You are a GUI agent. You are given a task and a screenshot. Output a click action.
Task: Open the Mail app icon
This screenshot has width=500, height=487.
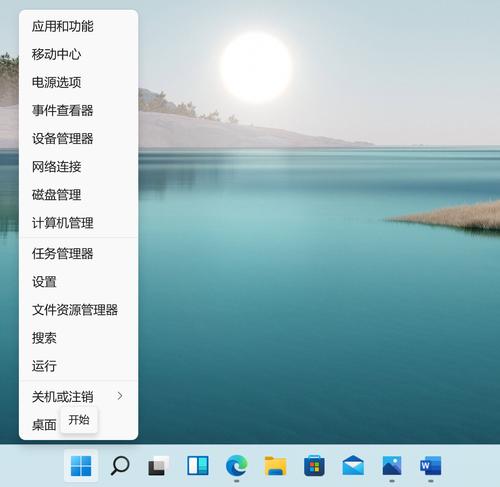(353, 466)
